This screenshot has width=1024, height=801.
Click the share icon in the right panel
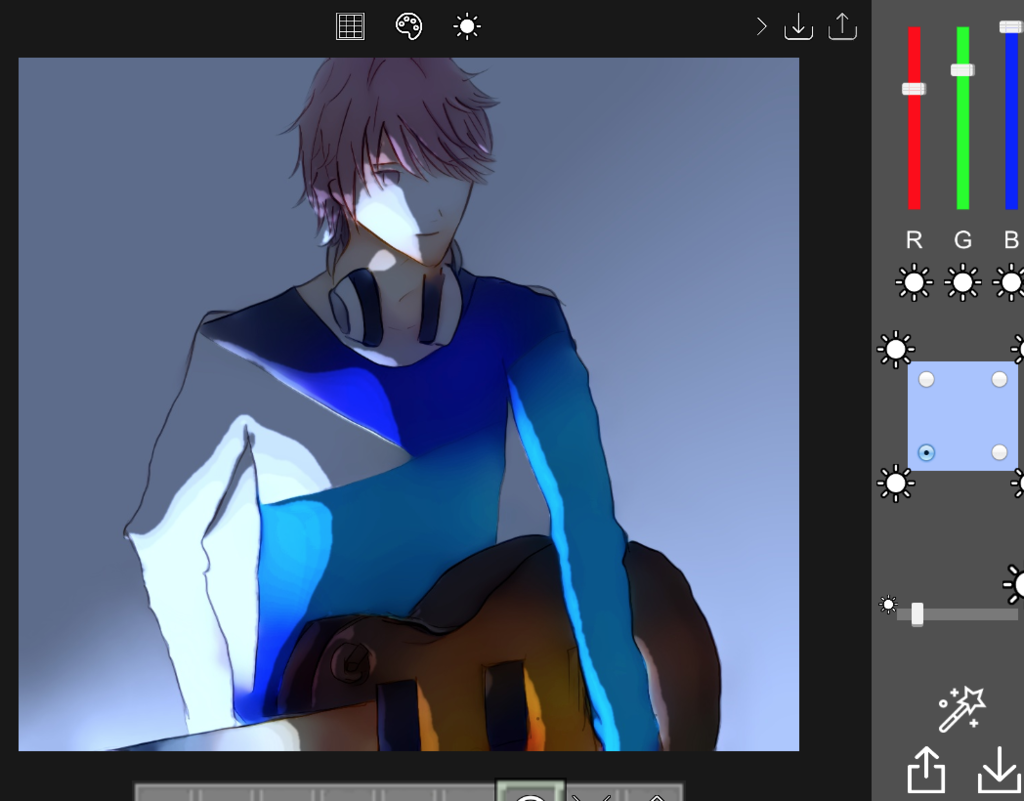[x=926, y=769]
